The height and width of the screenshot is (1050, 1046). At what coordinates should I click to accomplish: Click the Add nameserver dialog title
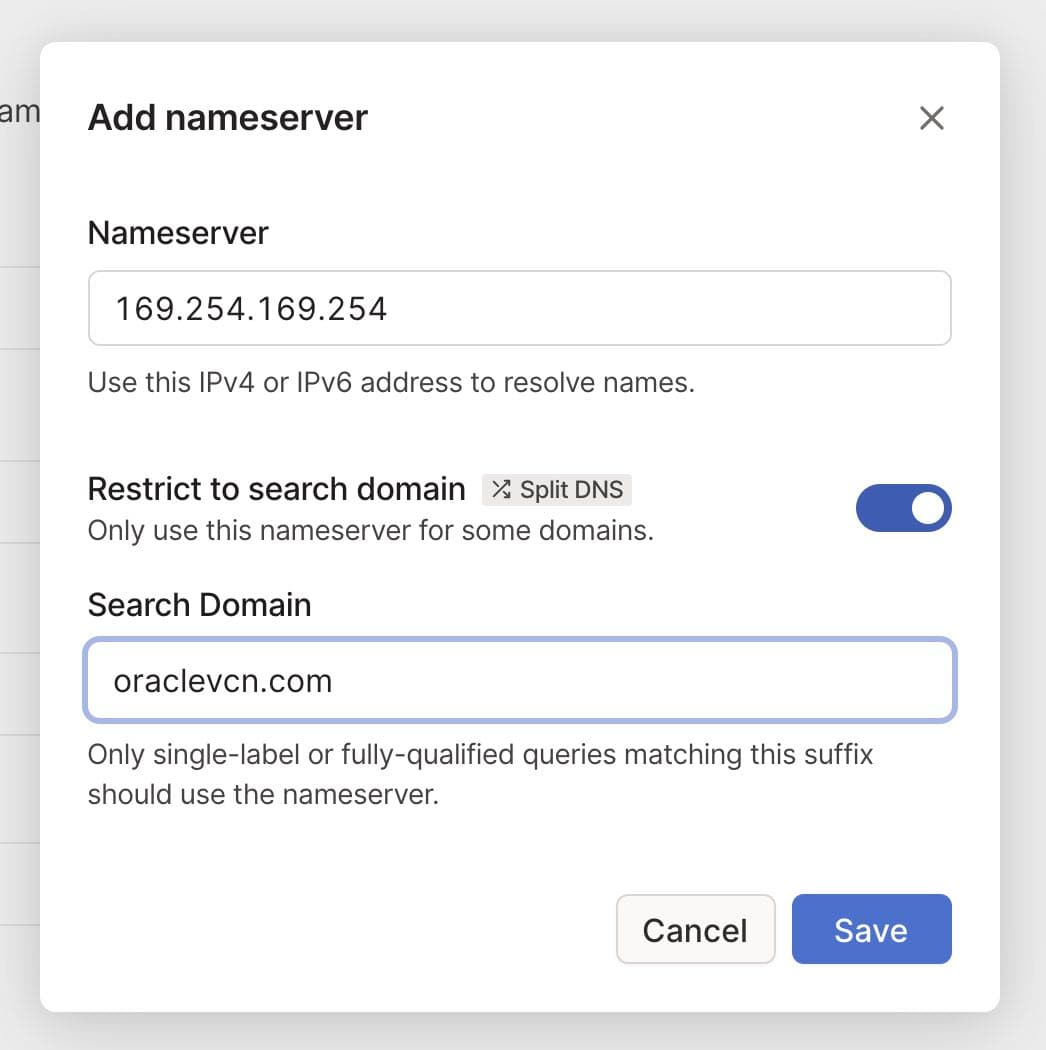pos(227,117)
